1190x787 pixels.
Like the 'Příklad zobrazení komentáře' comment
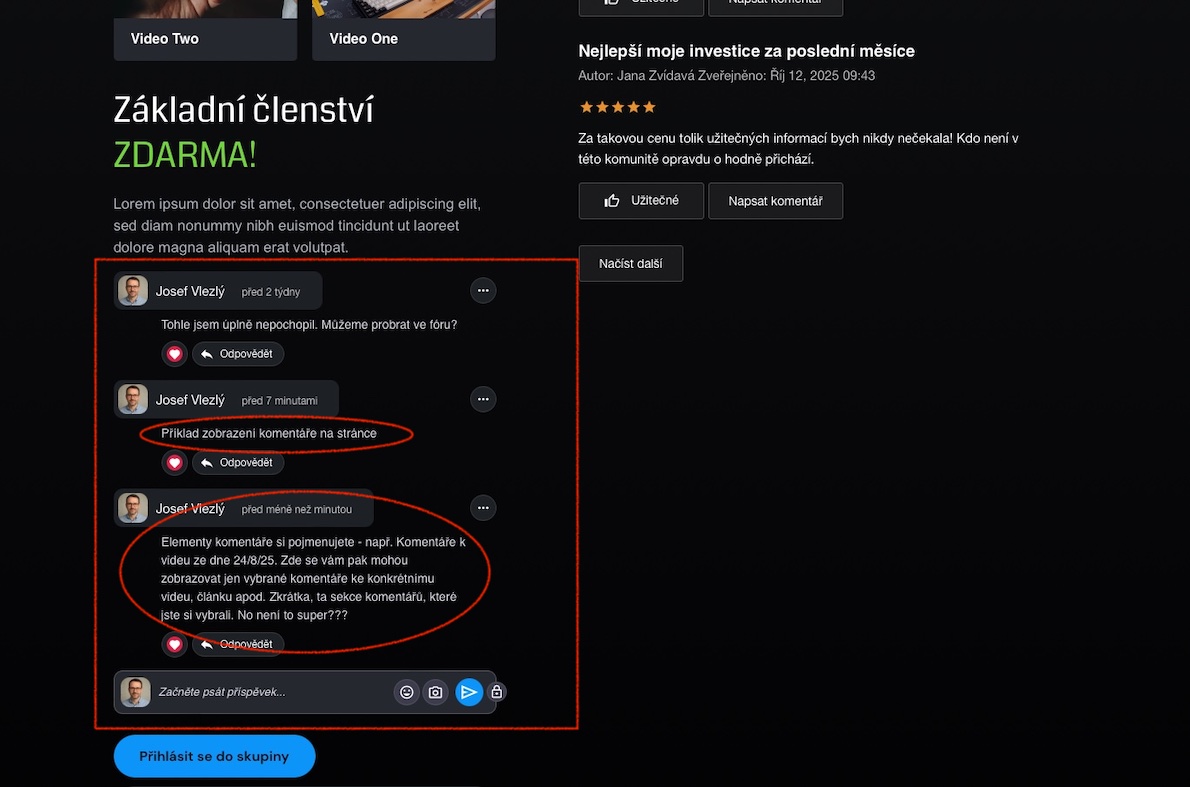click(175, 462)
